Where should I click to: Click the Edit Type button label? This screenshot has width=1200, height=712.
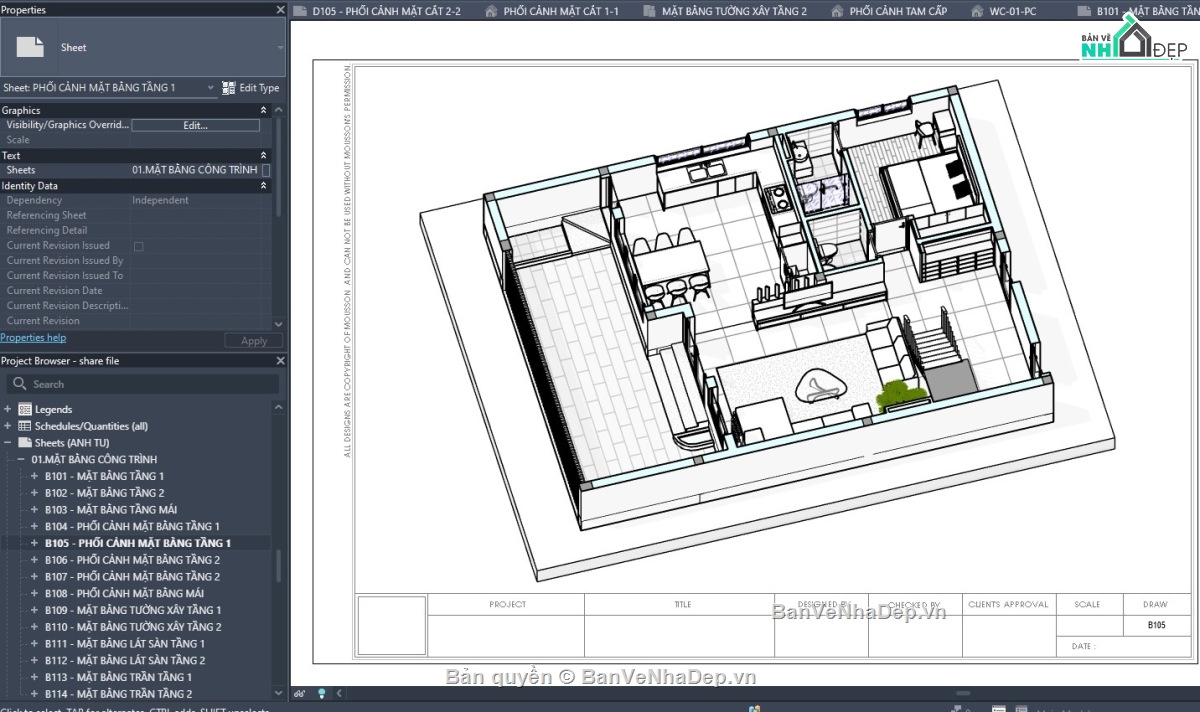(259, 88)
